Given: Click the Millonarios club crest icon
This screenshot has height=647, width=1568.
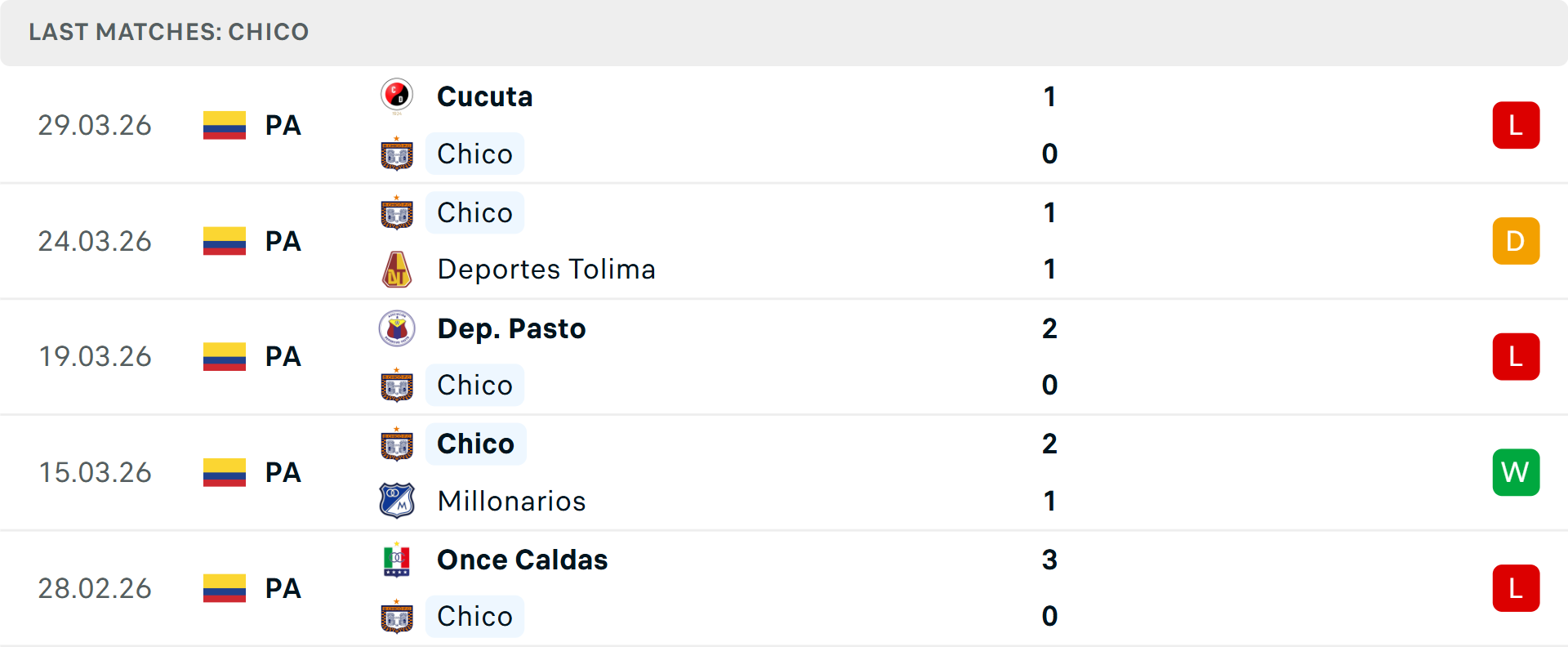Looking at the screenshot, I should pyautogui.click(x=397, y=501).
